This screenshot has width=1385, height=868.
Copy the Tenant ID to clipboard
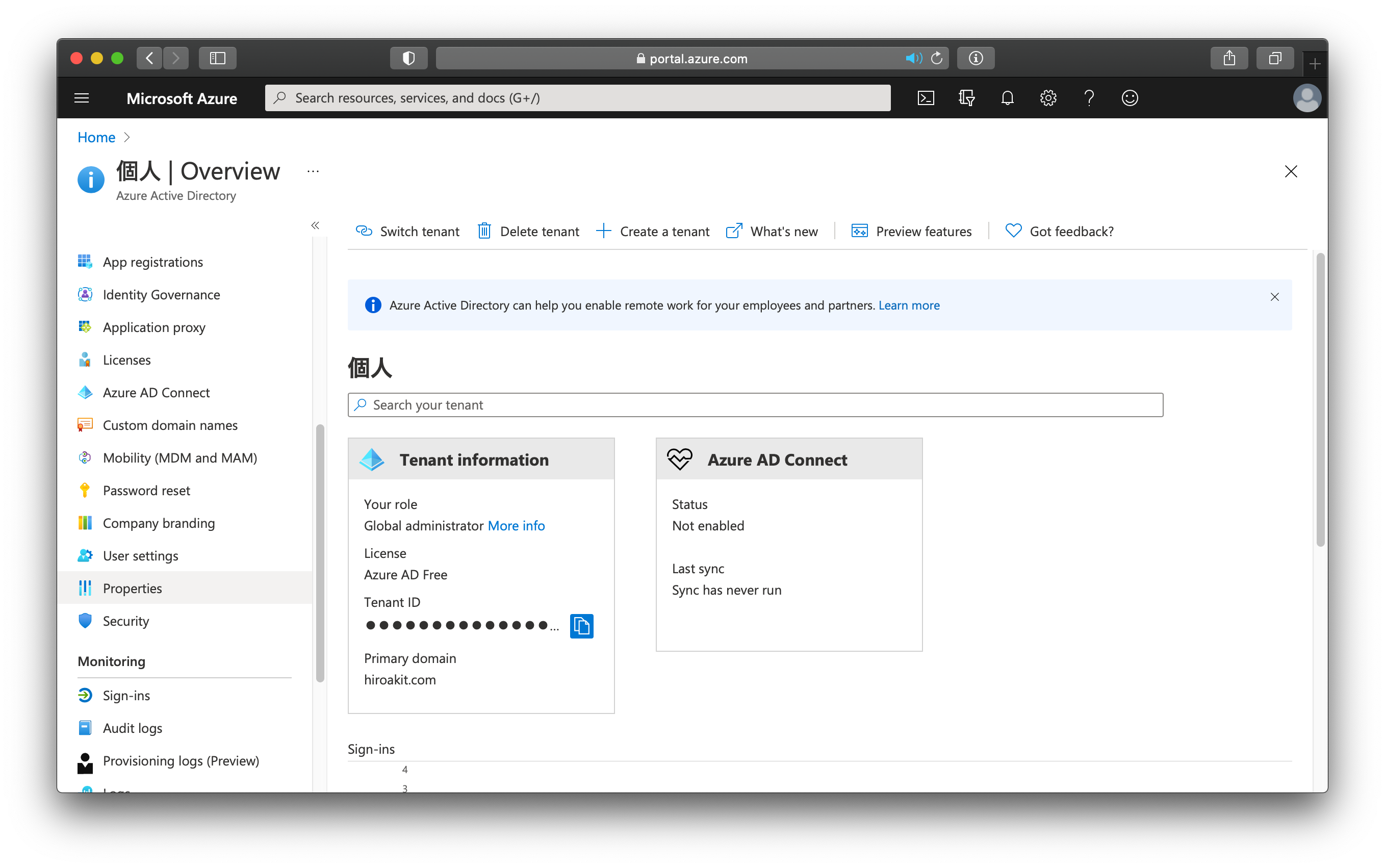click(581, 626)
